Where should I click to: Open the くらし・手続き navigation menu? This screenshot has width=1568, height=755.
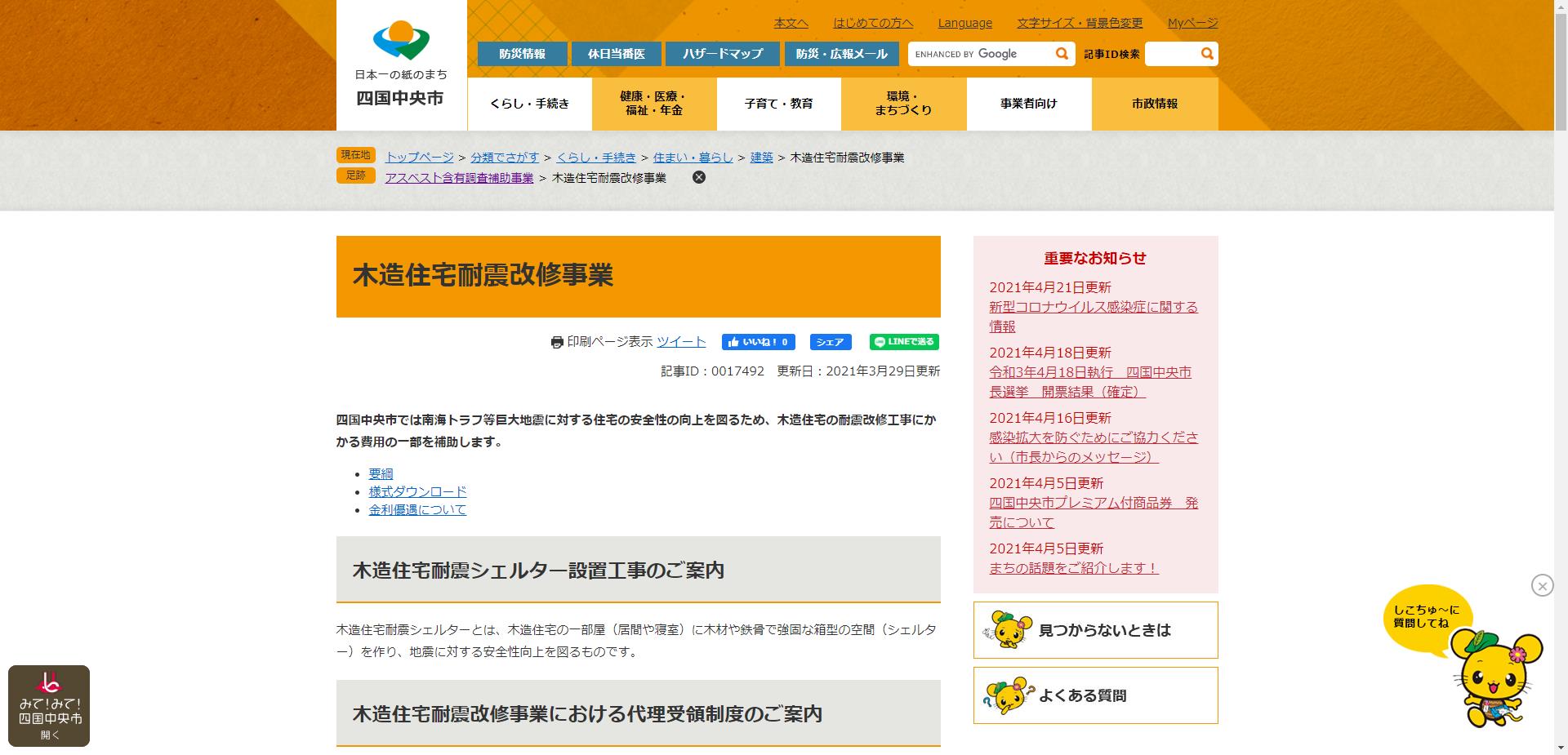click(x=529, y=104)
